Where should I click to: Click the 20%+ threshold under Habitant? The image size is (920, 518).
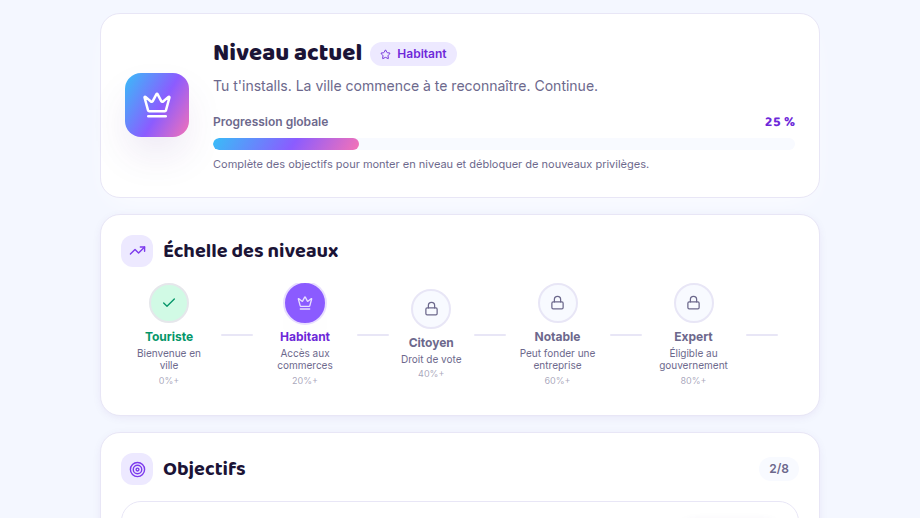coord(305,381)
